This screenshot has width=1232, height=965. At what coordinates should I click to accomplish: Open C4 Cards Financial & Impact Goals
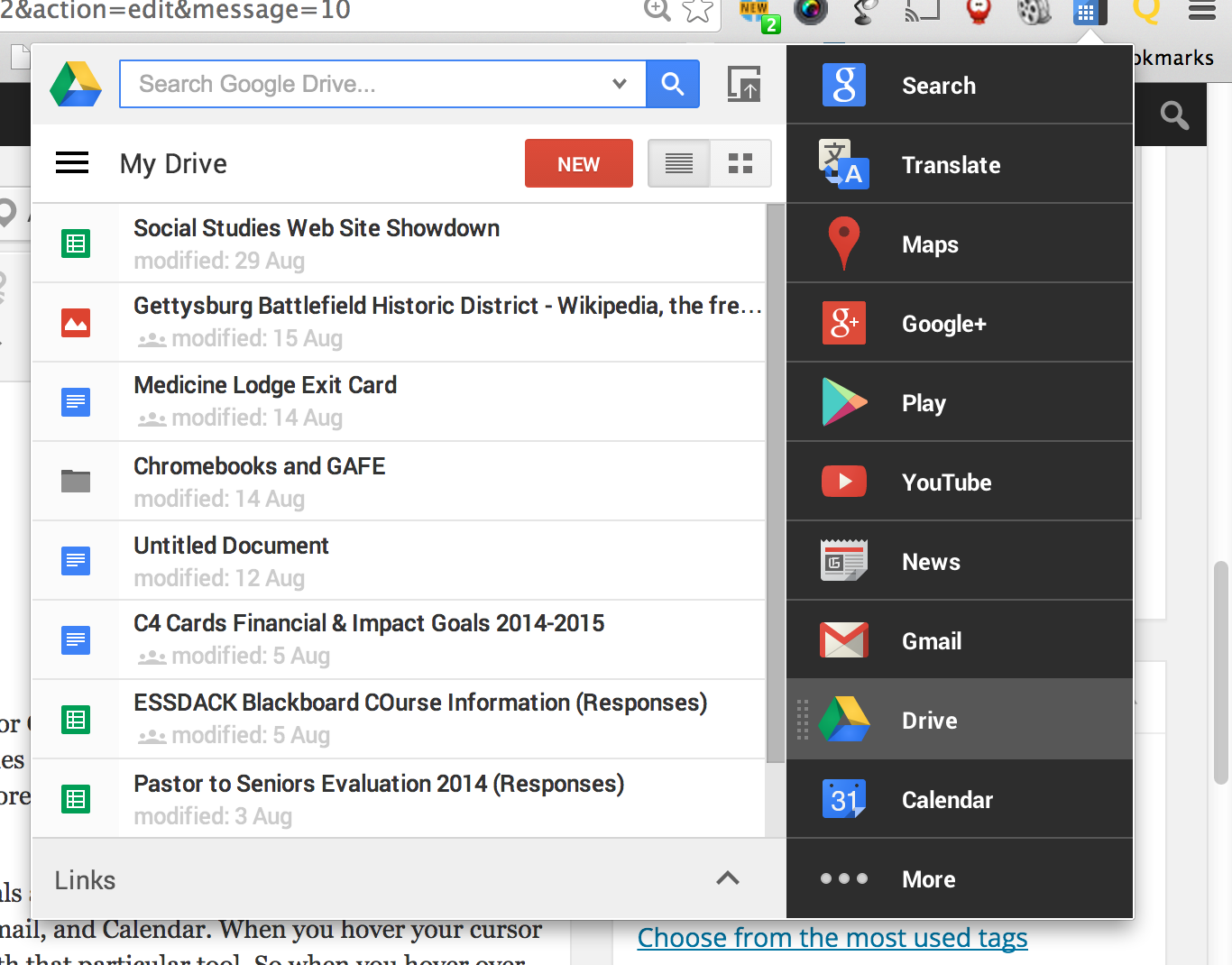[399, 639]
